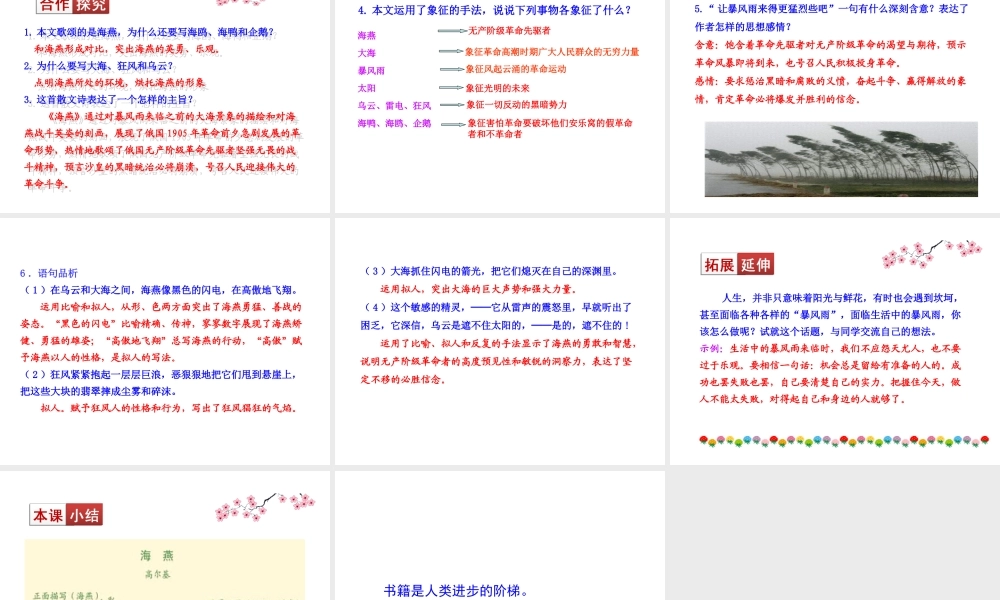
Task: Open the 拓展延伸 slide thumbnail
Action: pyautogui.click(x=835, y=341)
